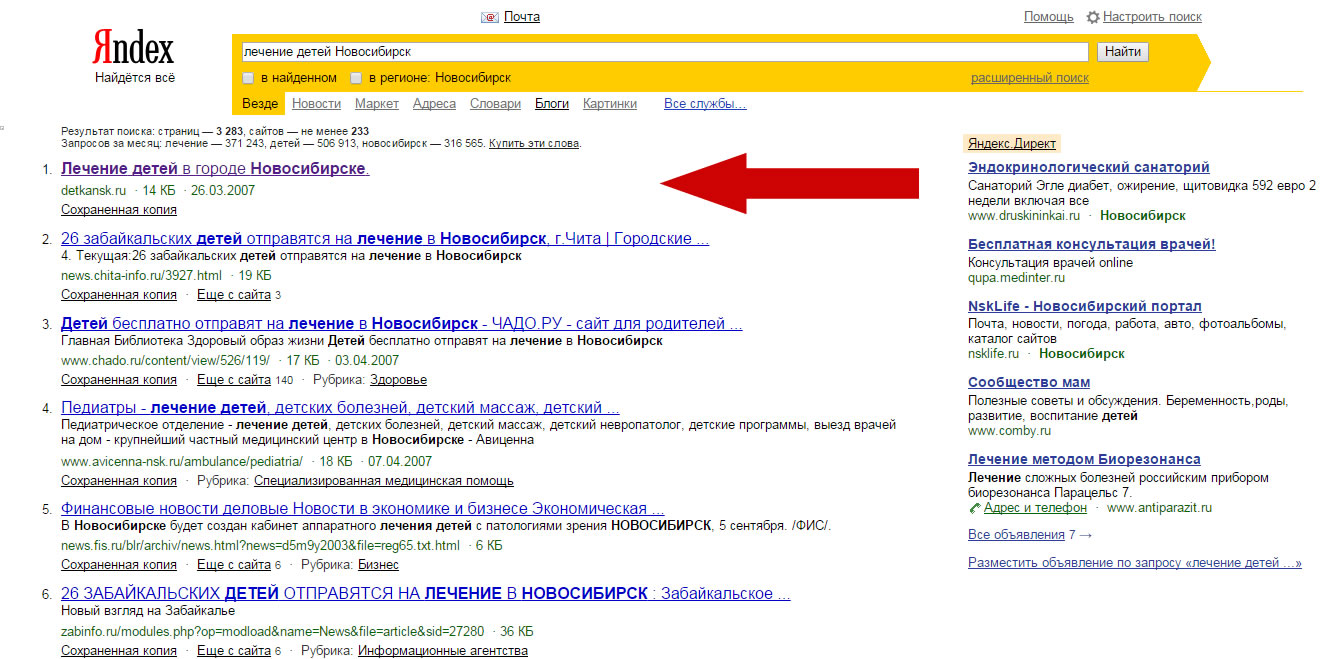
Task: Open the ЧАДО.РУ result title
Action: (402, 324)
